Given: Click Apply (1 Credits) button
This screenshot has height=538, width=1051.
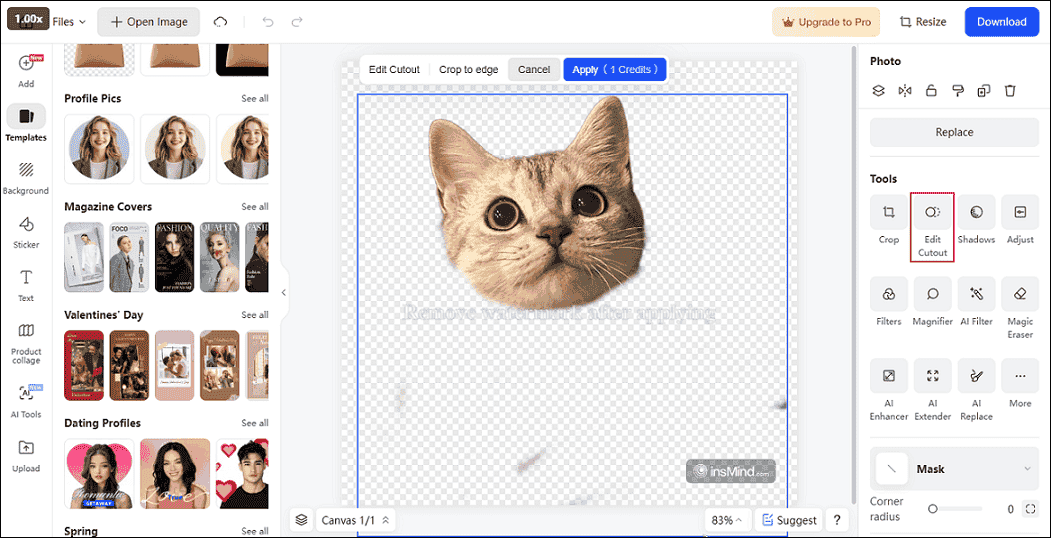Looking at the screenshot, I should [615, 70].
